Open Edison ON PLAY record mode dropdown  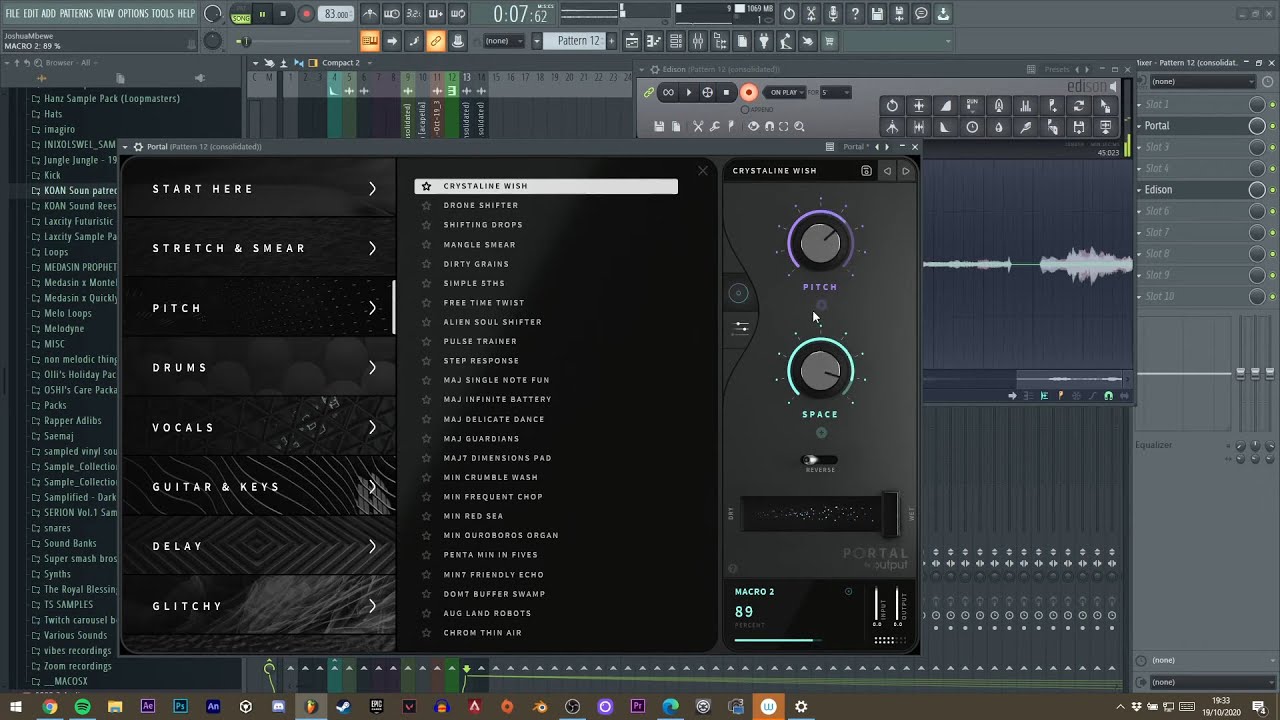tap(786, 92)
